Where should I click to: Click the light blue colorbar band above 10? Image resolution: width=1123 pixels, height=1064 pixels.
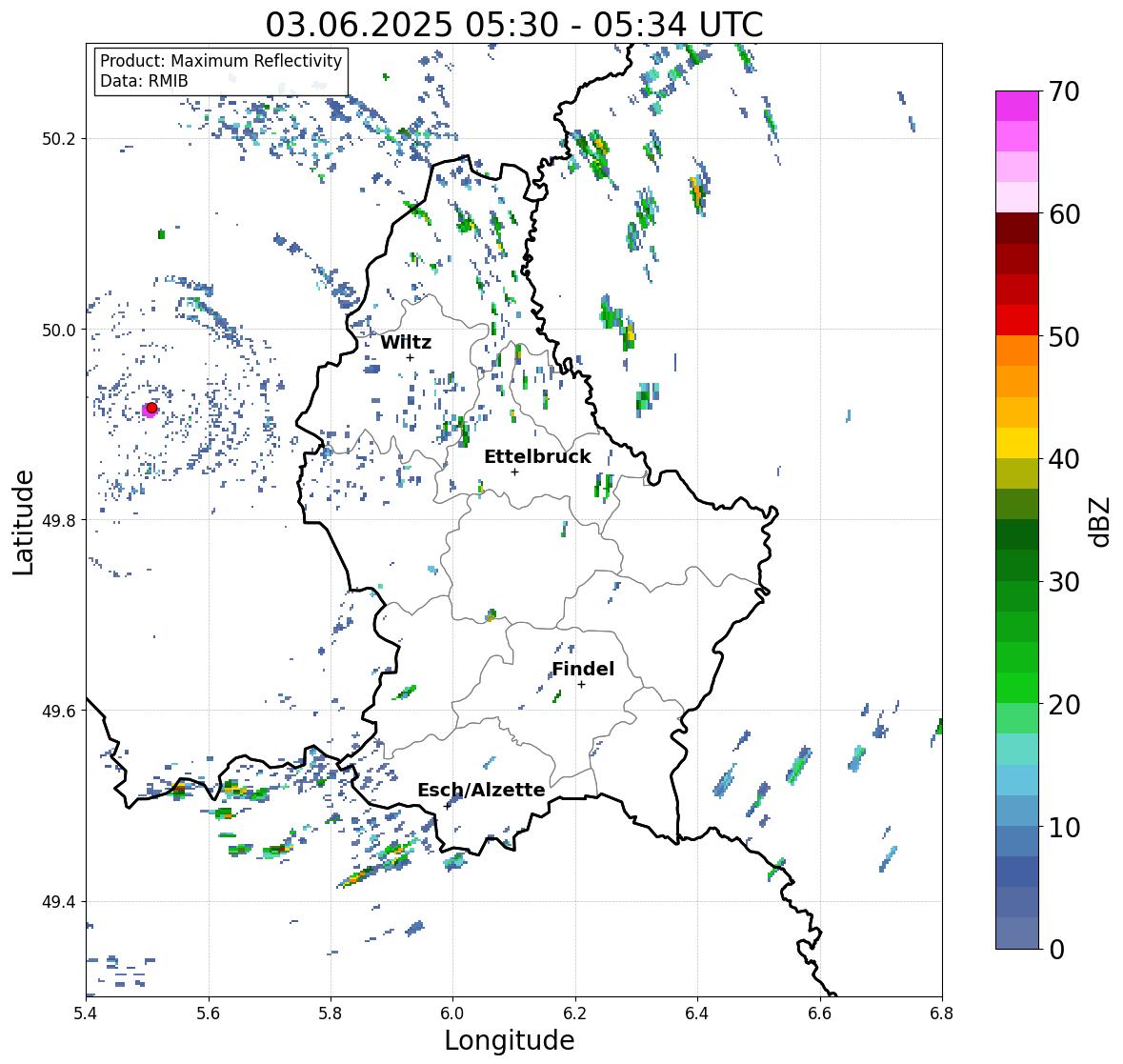[x=1017, y=811]
